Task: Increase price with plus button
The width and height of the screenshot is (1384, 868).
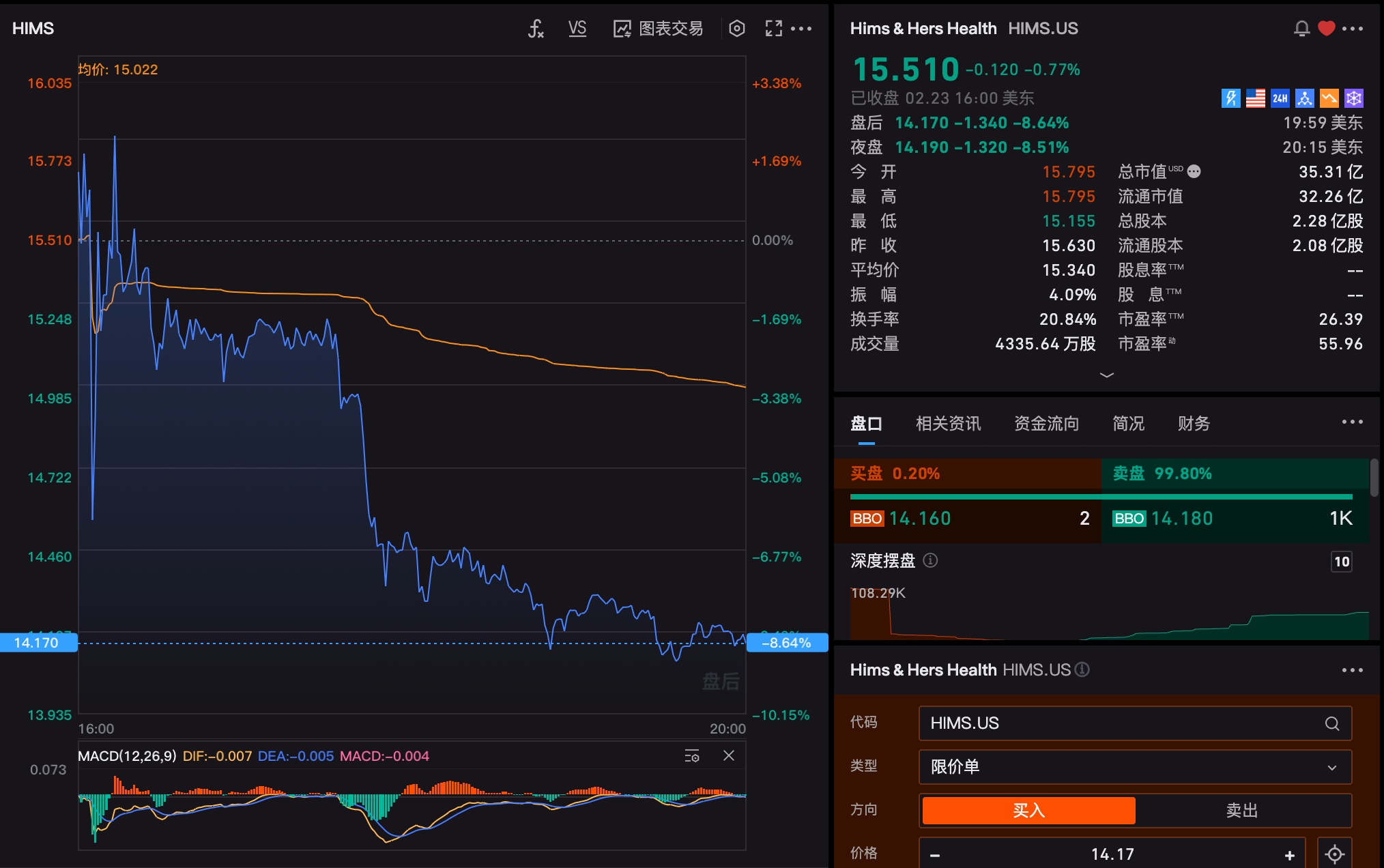Action: pos(1289,855)
